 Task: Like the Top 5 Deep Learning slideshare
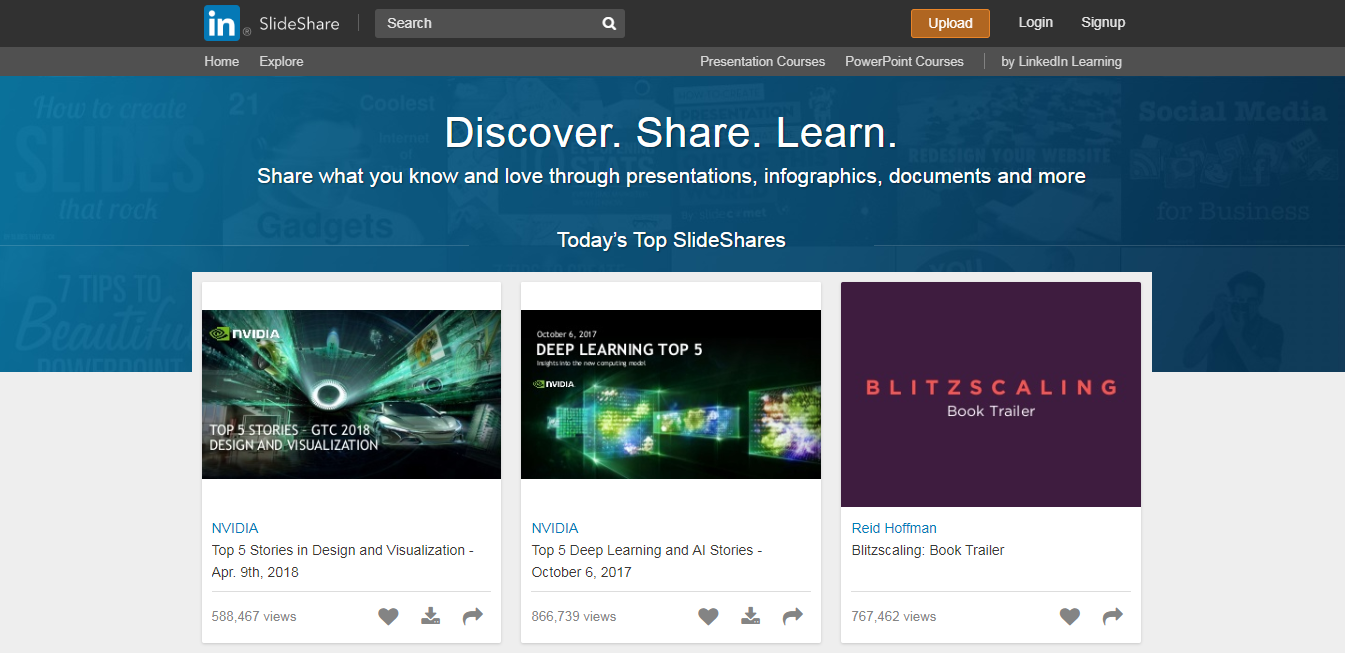[708, 617]
